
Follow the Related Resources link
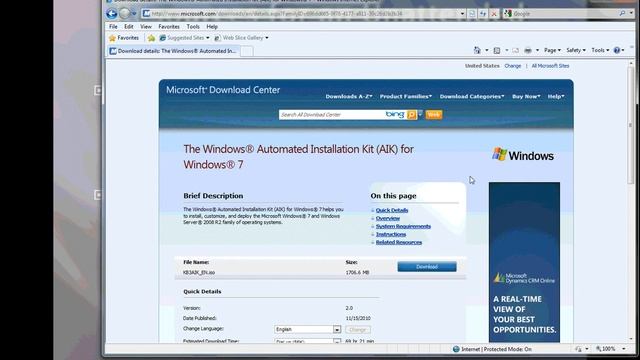coord(399,242)
